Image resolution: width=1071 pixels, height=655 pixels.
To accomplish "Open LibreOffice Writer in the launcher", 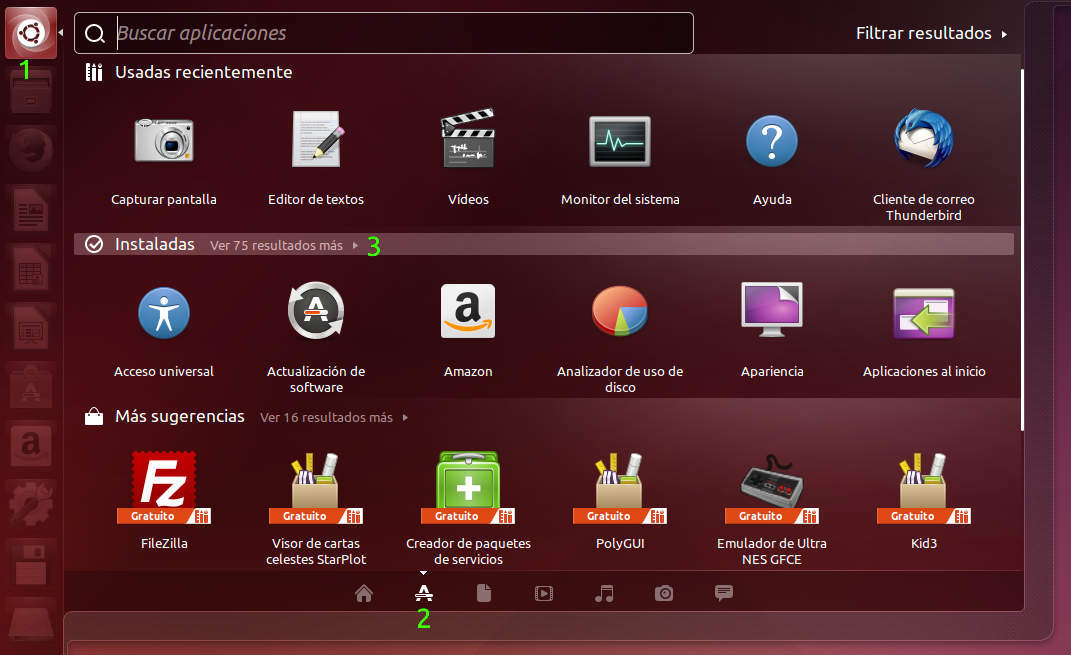I will (x=31, y=209).
